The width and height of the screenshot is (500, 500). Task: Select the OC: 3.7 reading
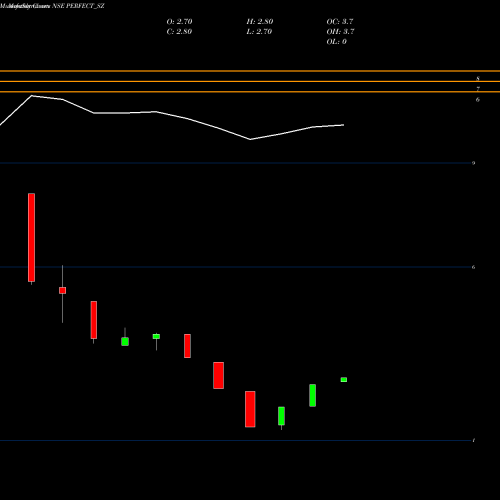tap(340, 21)
